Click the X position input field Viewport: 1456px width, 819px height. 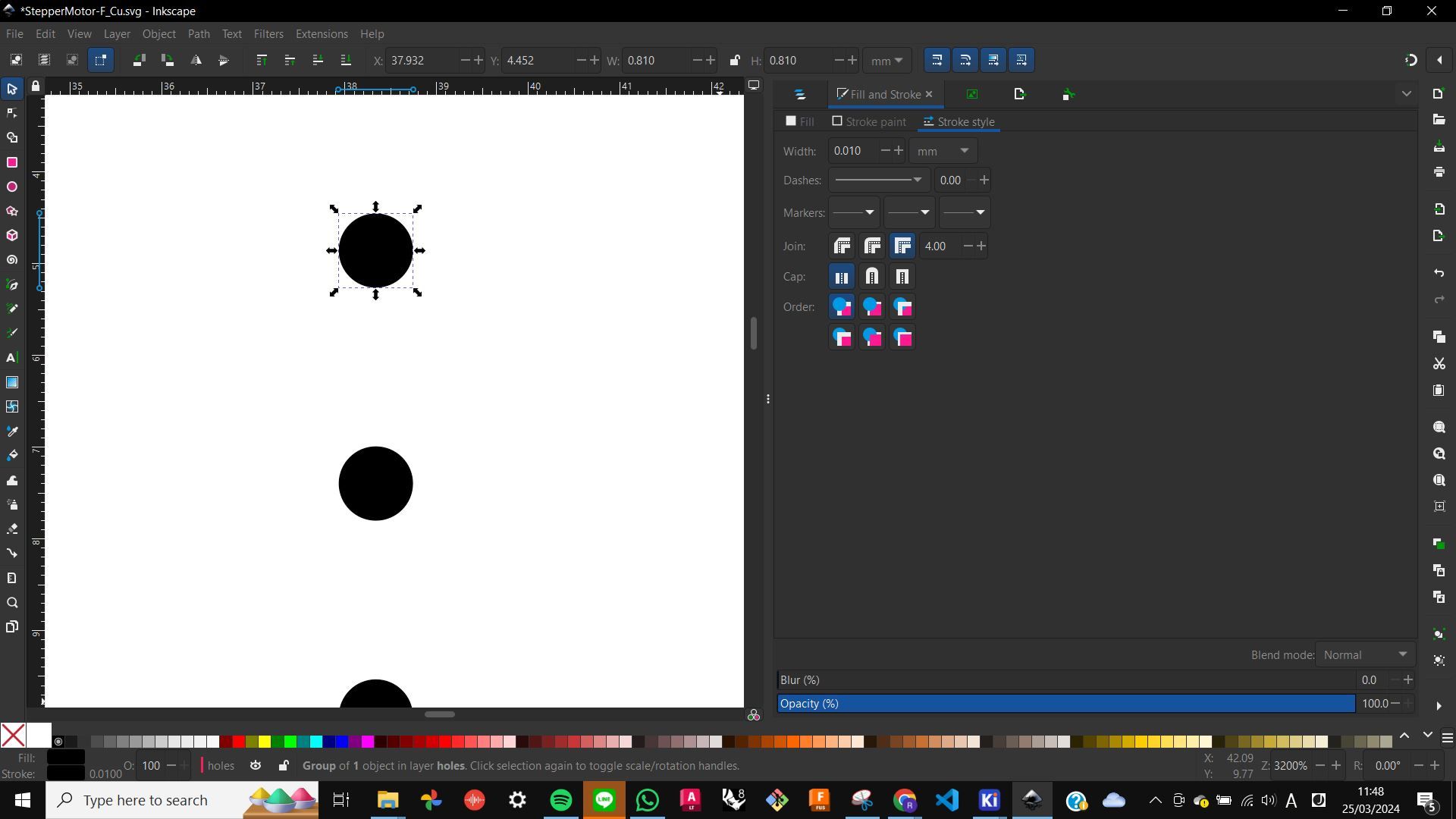(x=422, y=60)
